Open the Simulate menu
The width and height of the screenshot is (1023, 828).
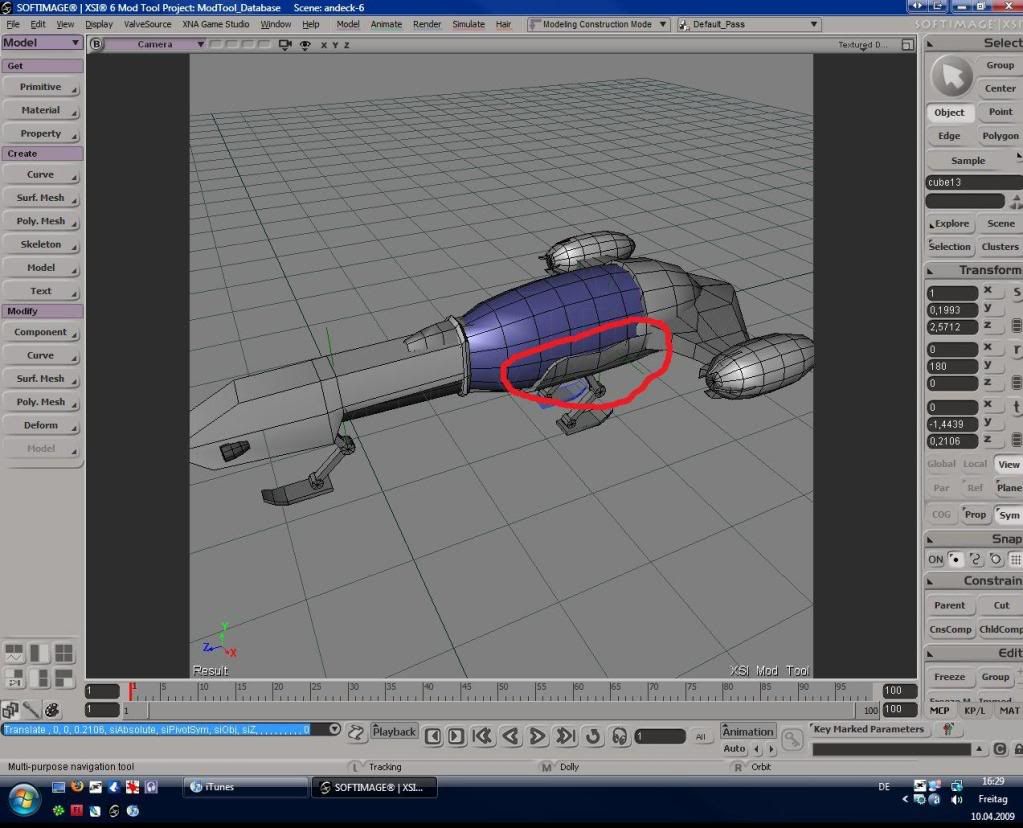click(468, 24)
